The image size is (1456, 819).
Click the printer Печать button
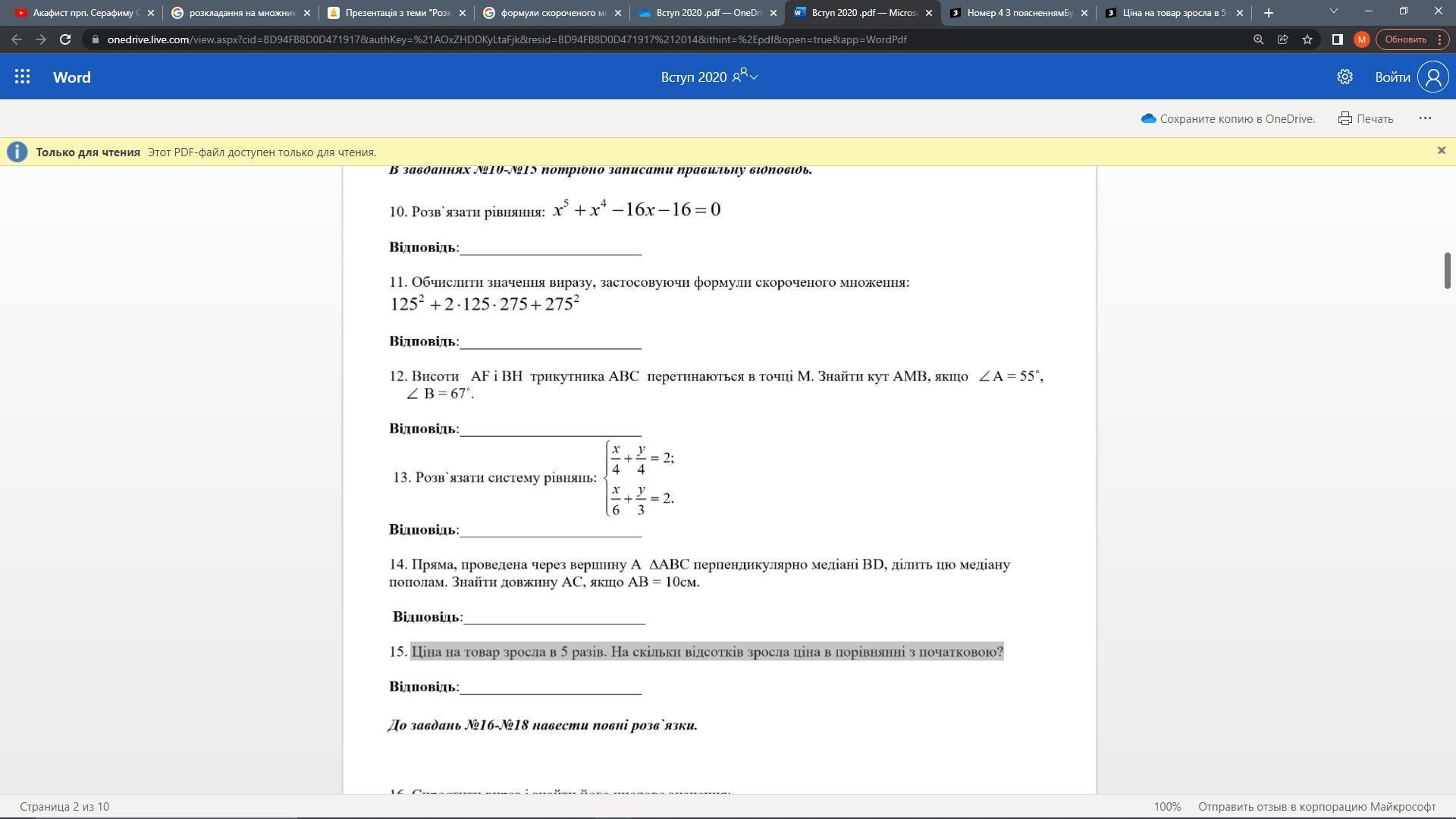(1366, 118)
